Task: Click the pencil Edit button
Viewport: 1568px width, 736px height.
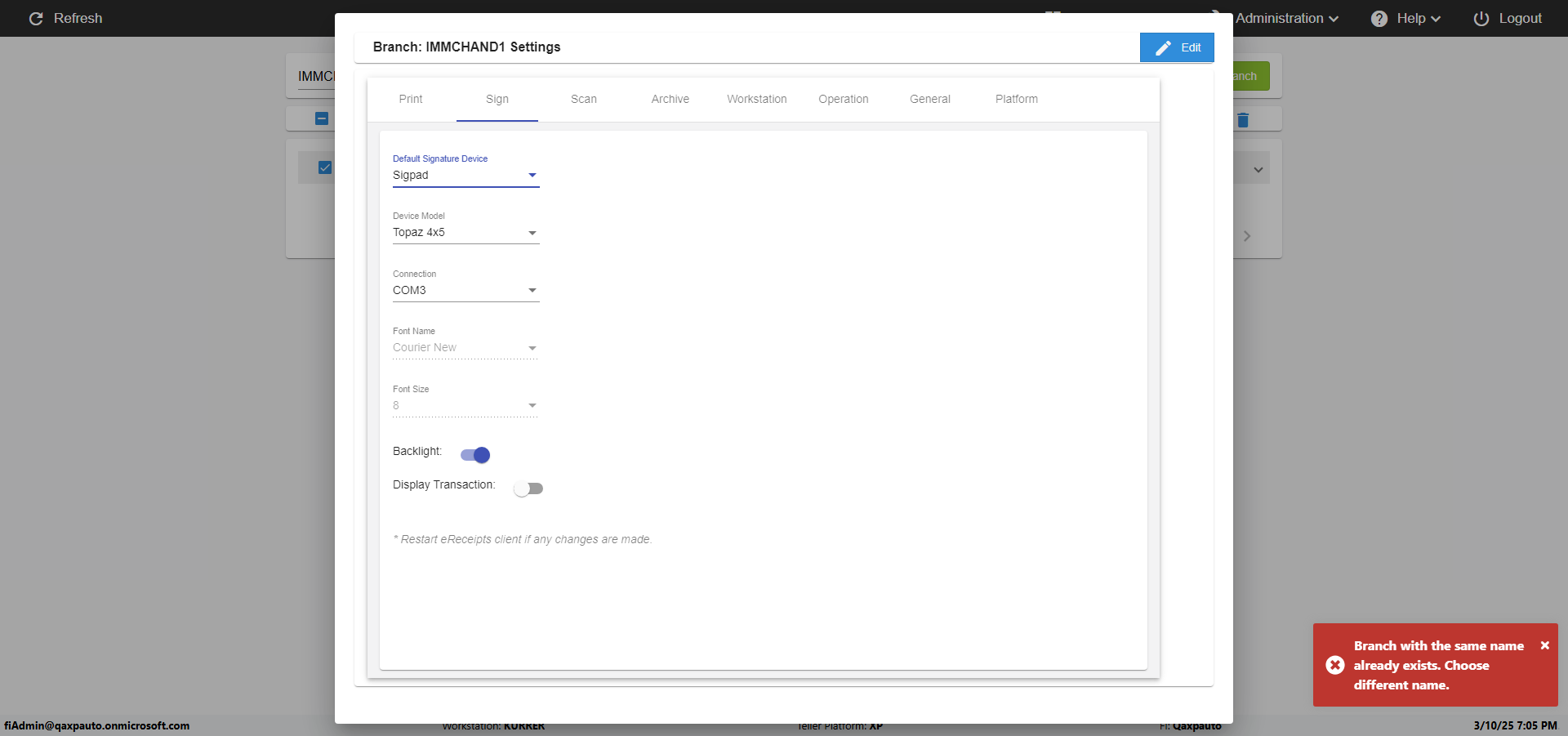Action: (1177, 47)
